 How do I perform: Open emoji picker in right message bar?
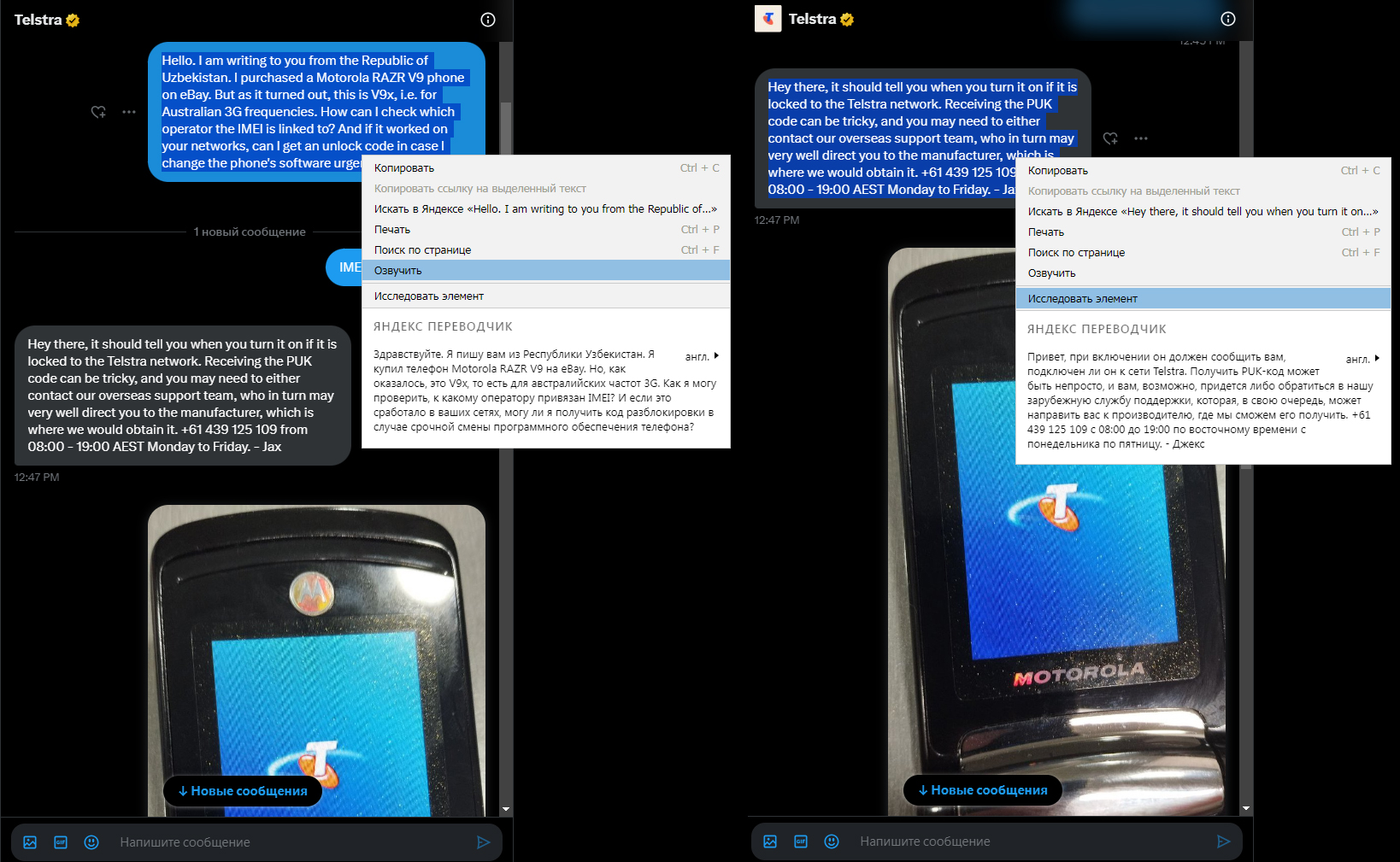tap(832, 841)
